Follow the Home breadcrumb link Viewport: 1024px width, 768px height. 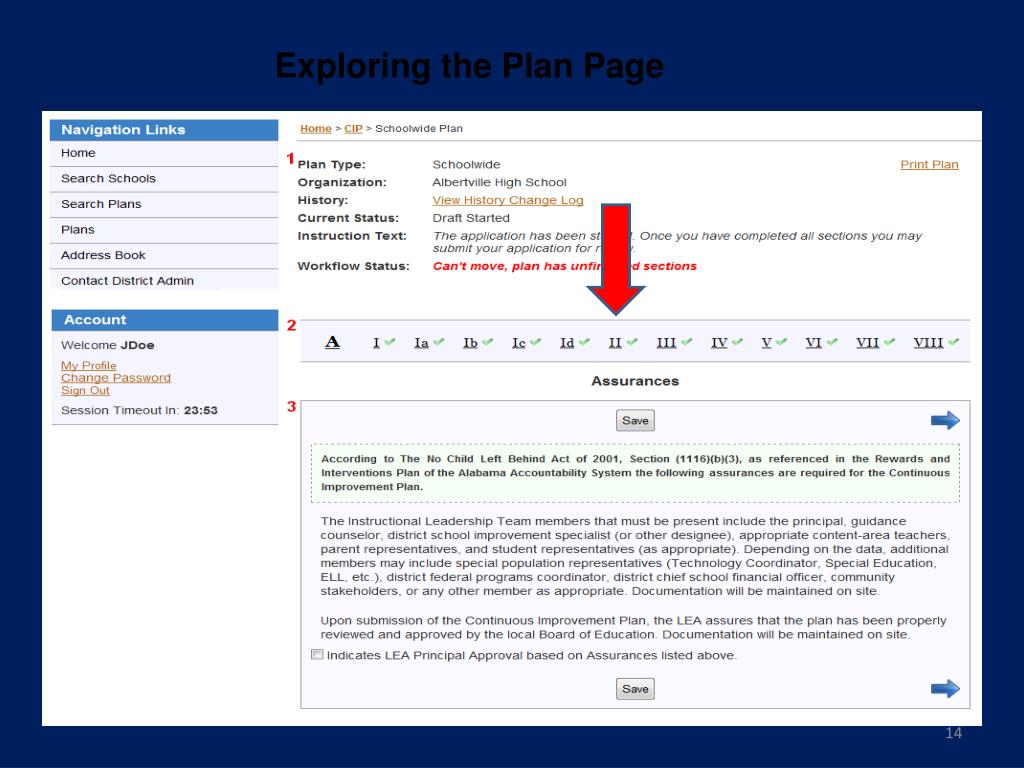[x=315, y=129]
